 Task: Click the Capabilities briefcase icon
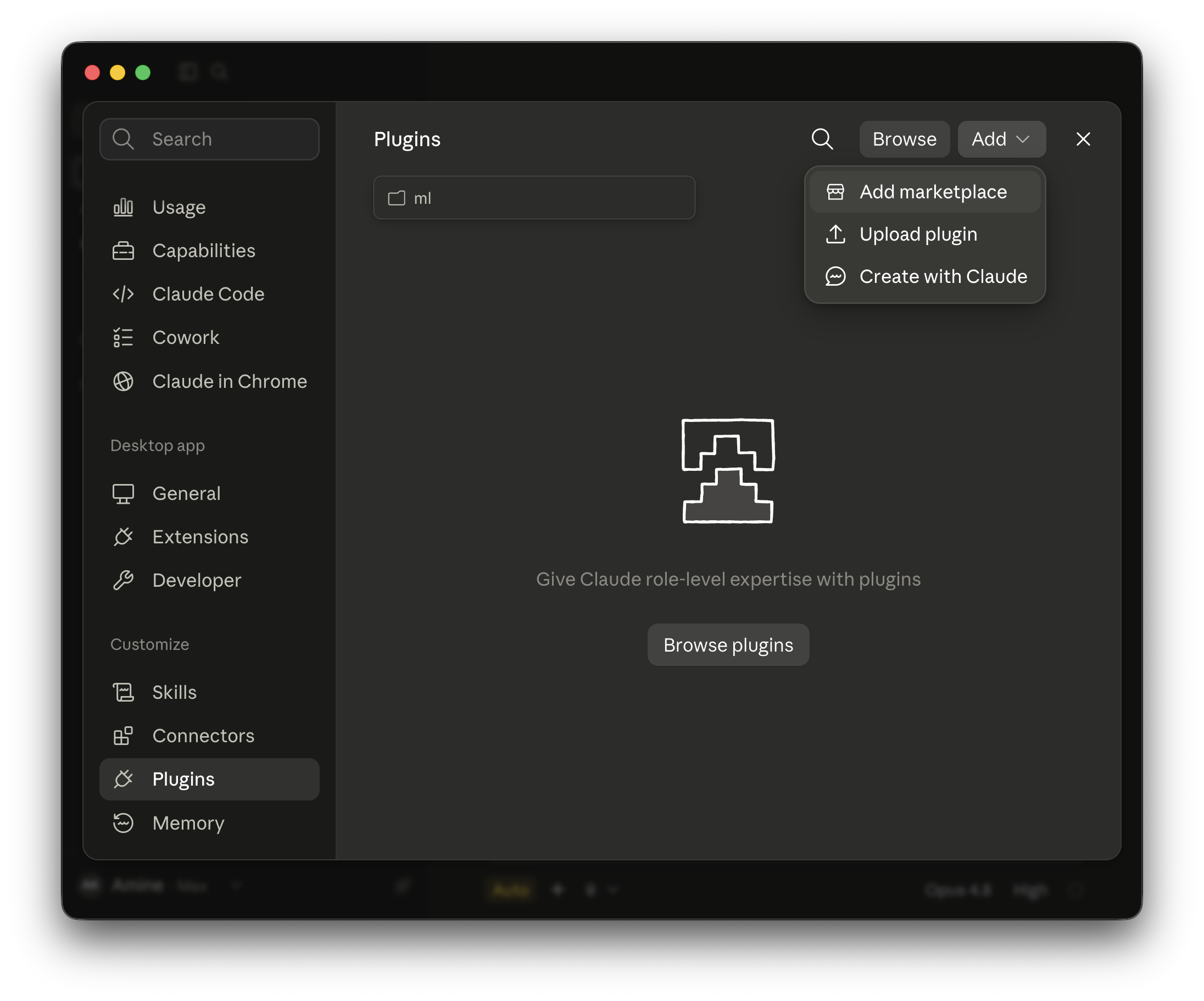pos(123,251)
